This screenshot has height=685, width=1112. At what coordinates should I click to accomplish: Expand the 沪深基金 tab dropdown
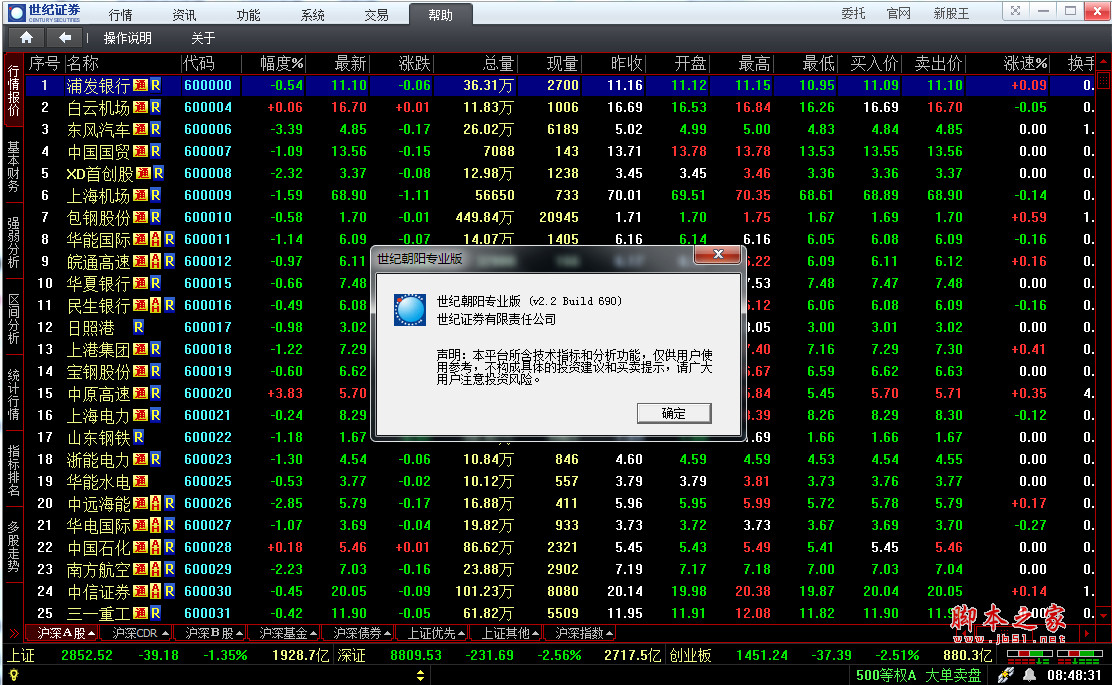tap(313, 633)
